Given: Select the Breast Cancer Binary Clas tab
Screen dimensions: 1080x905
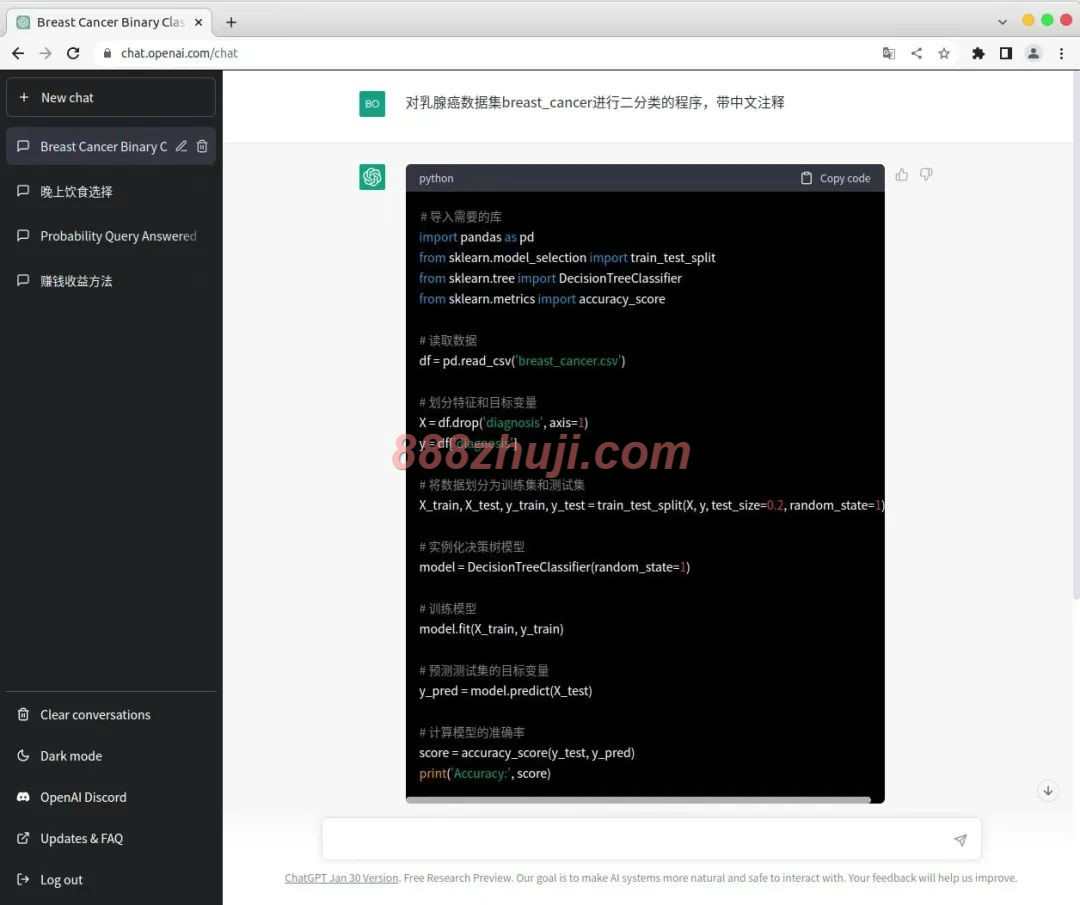Looking at the screenshot, I should (110, 22).
